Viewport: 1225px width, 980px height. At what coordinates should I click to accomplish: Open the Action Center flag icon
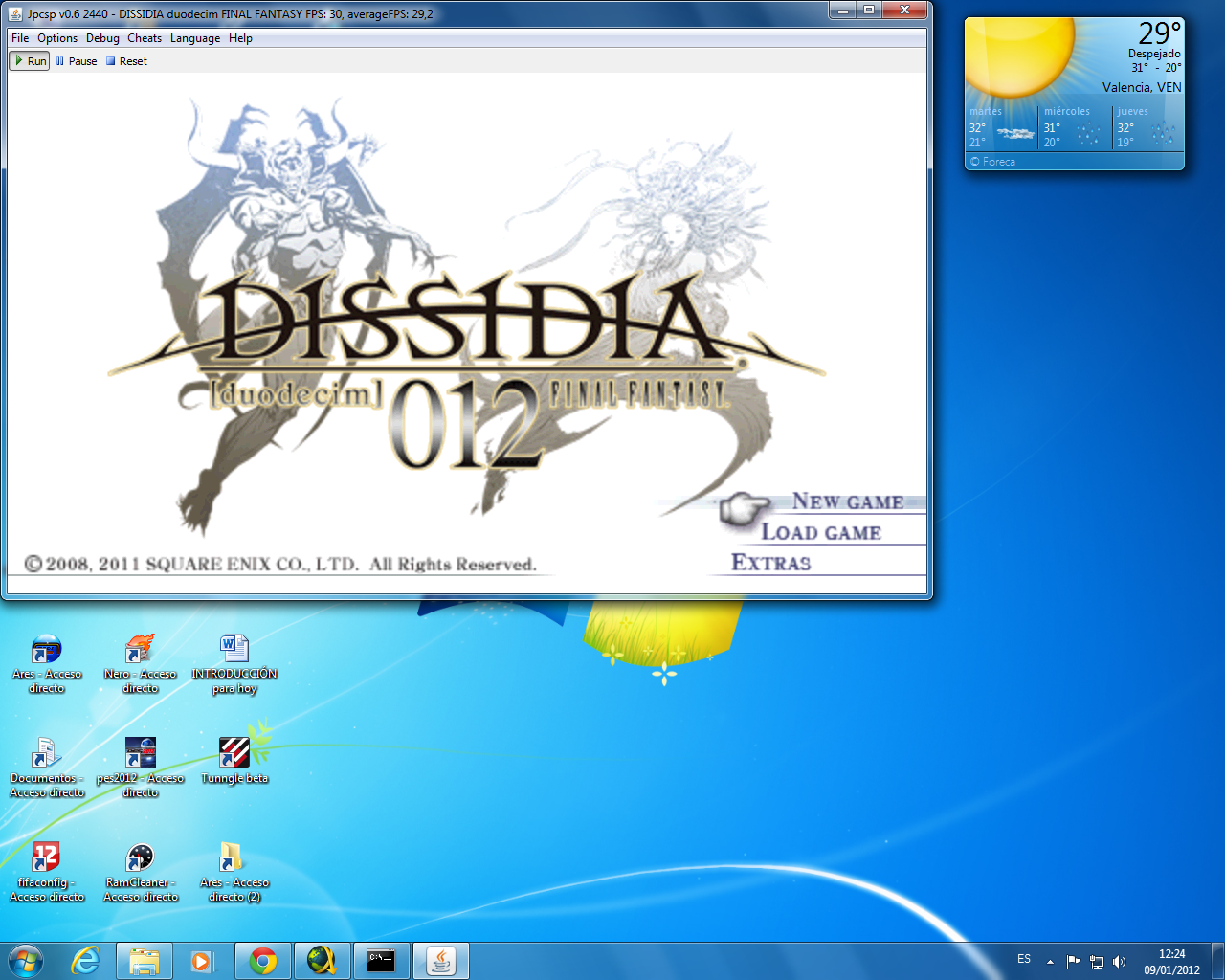tap(1073, 962)
